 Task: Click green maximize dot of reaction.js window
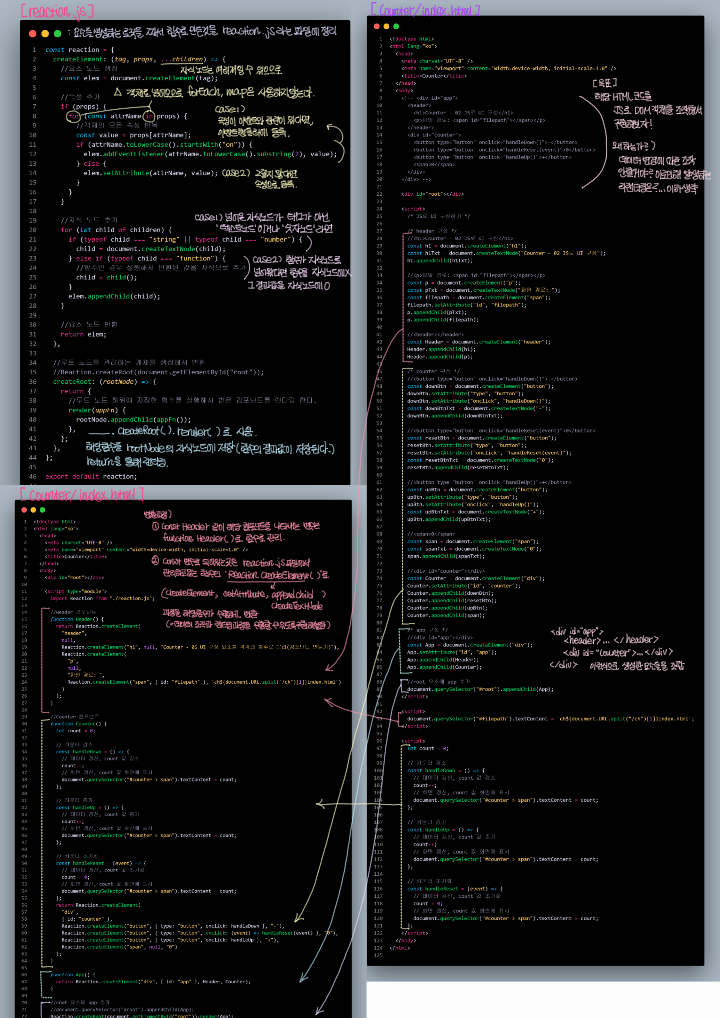57,33
